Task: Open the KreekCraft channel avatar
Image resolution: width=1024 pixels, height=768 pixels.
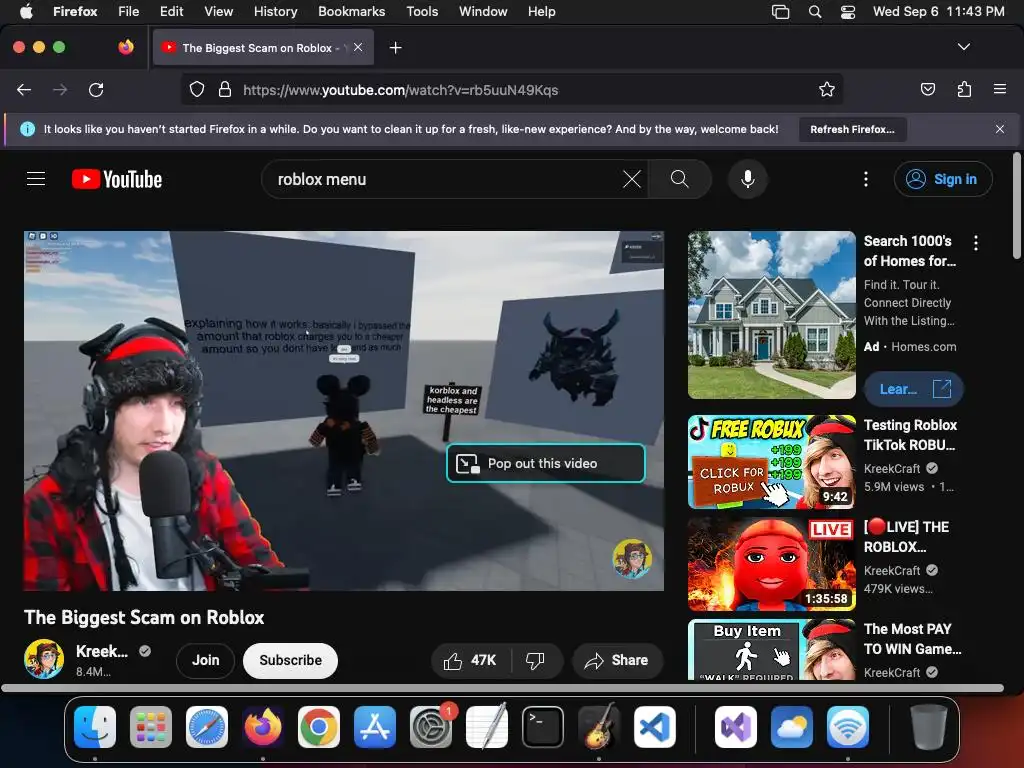Action: click(44, 659)
